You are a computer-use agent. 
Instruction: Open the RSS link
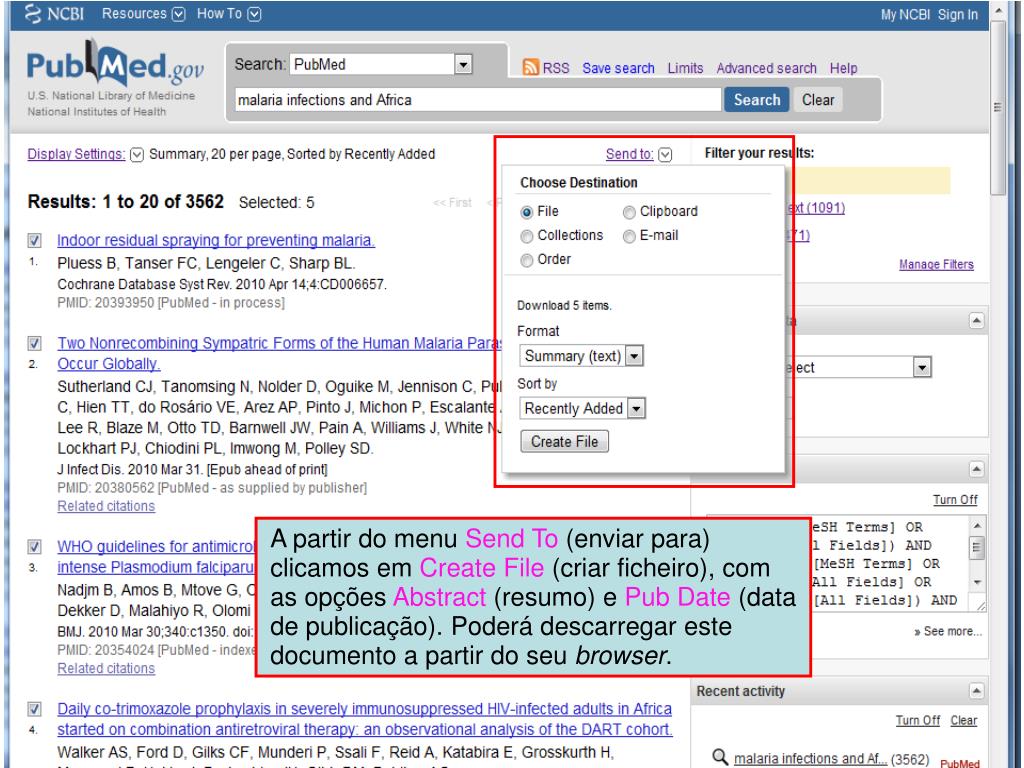pos(556,68)
